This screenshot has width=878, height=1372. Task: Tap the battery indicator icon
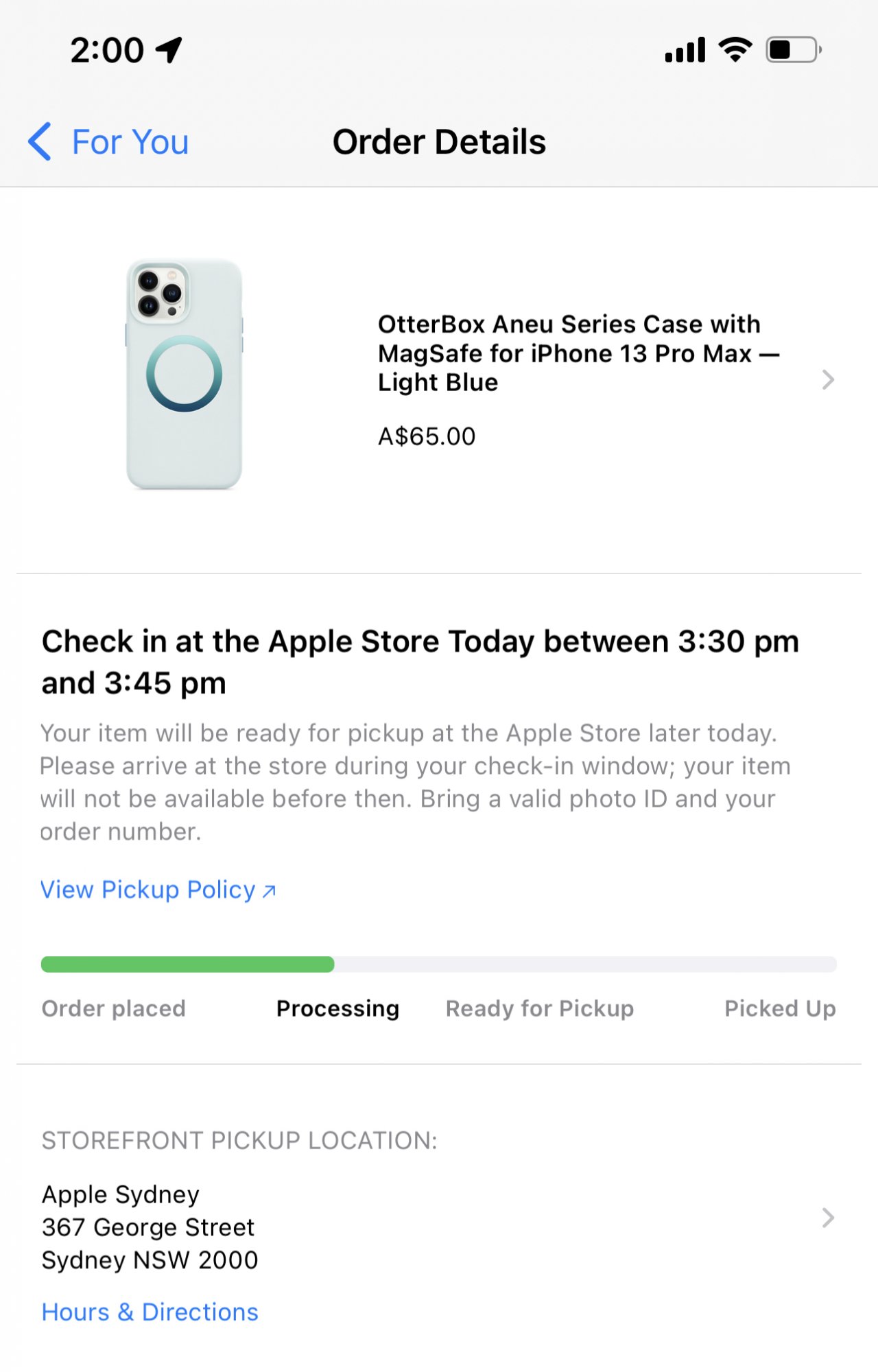click(x=794, y=50)
